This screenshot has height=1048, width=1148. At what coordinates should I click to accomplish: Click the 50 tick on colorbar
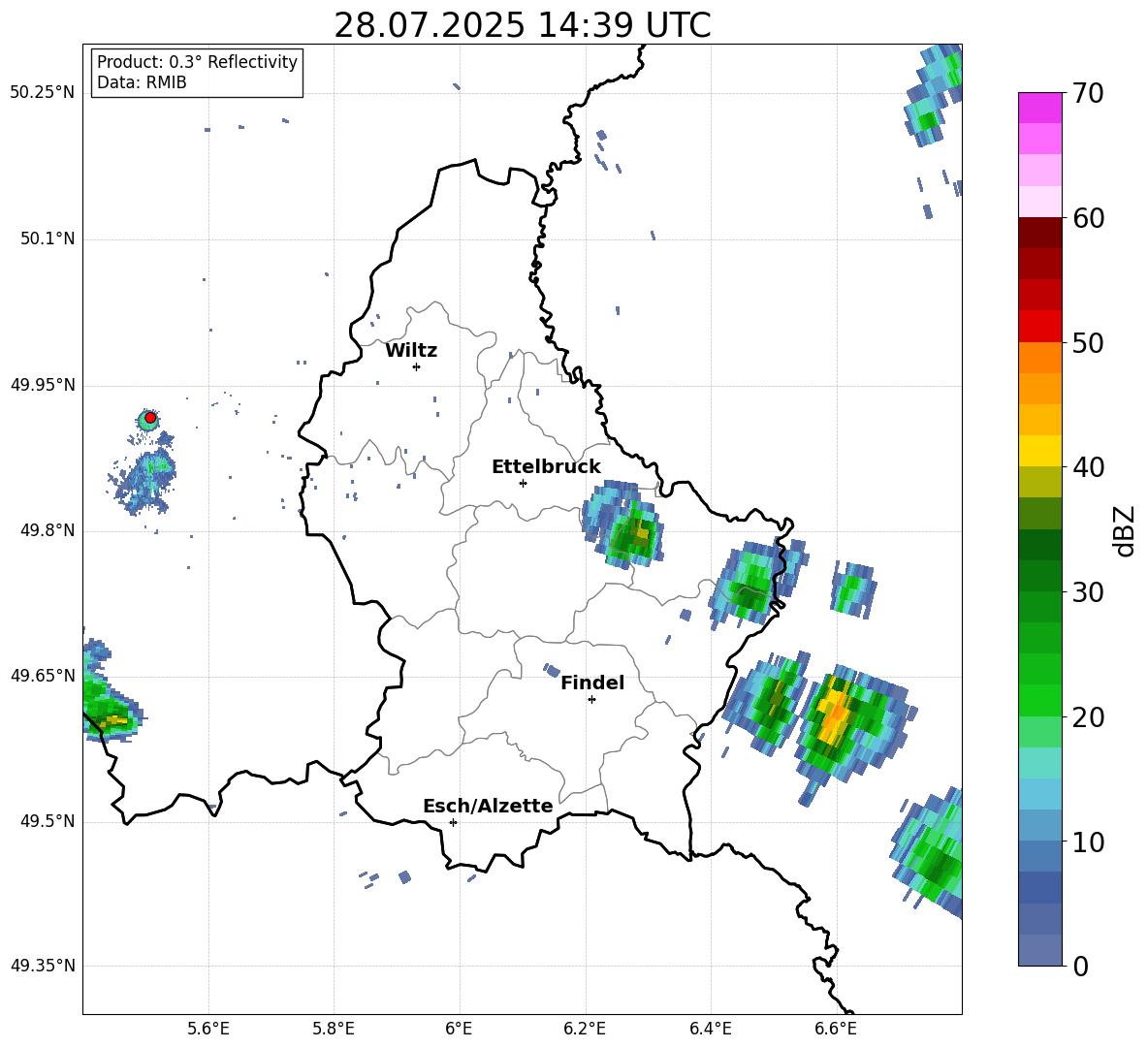(1088, 342)
